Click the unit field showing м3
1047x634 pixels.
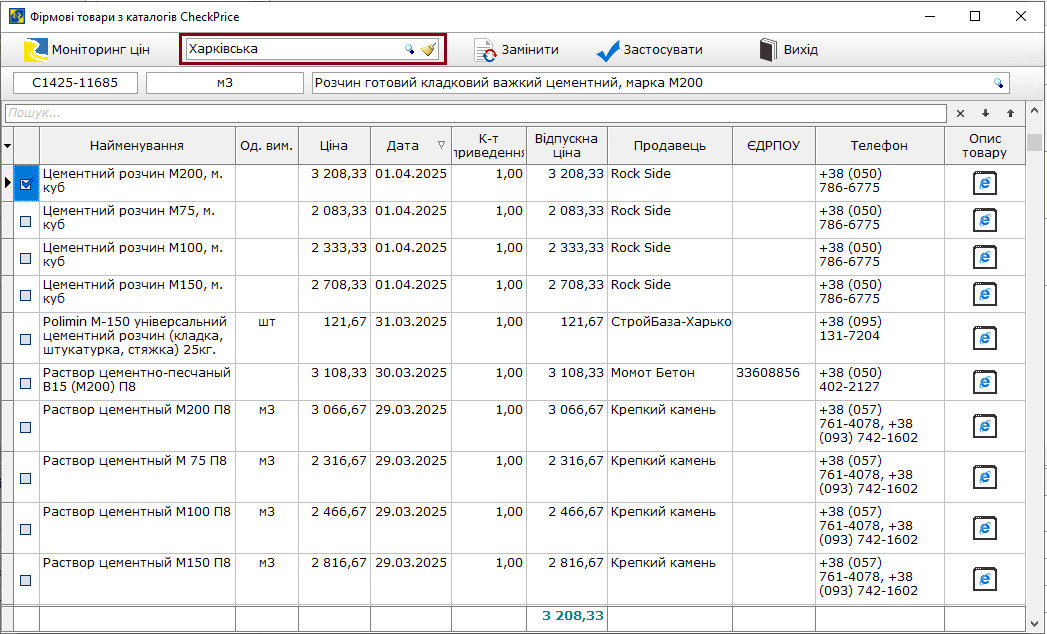[x=225, y=83]
